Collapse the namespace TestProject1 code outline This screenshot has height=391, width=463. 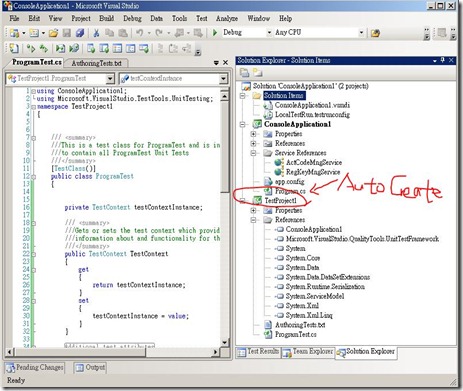click(33, 107)
